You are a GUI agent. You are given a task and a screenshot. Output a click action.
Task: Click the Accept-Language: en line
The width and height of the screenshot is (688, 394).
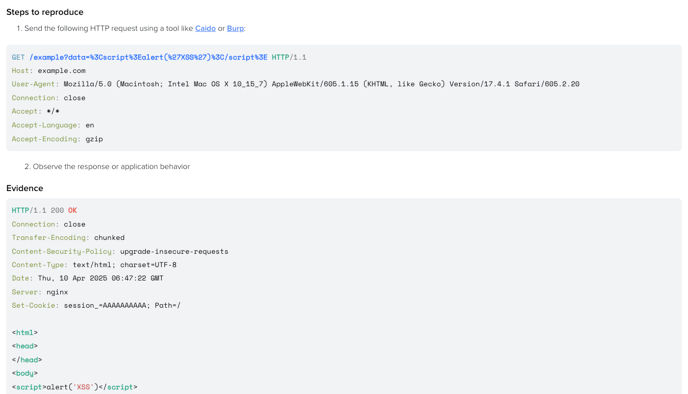coord(53,125)
